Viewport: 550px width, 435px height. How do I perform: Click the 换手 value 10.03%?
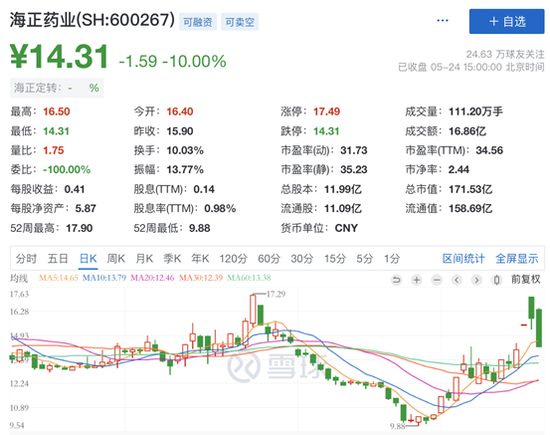[x=185, y=150]
